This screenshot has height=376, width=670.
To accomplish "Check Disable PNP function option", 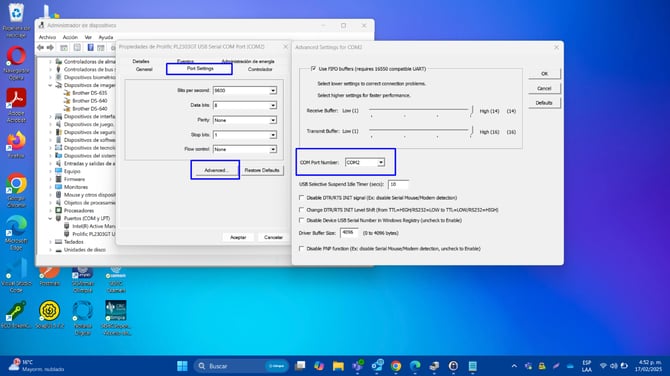I will (301, 248).
